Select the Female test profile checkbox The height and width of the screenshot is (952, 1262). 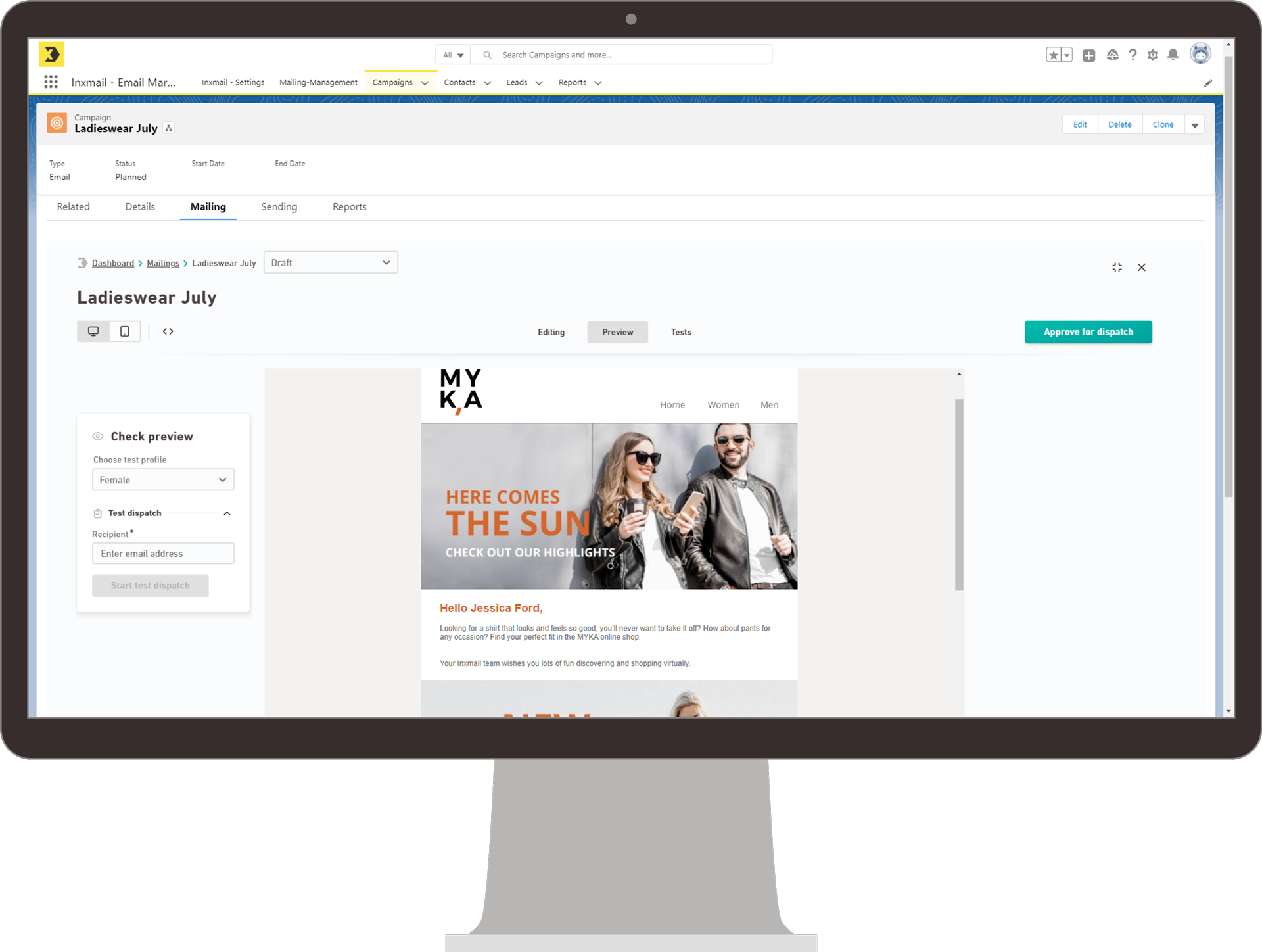click(x=163, y=479)
